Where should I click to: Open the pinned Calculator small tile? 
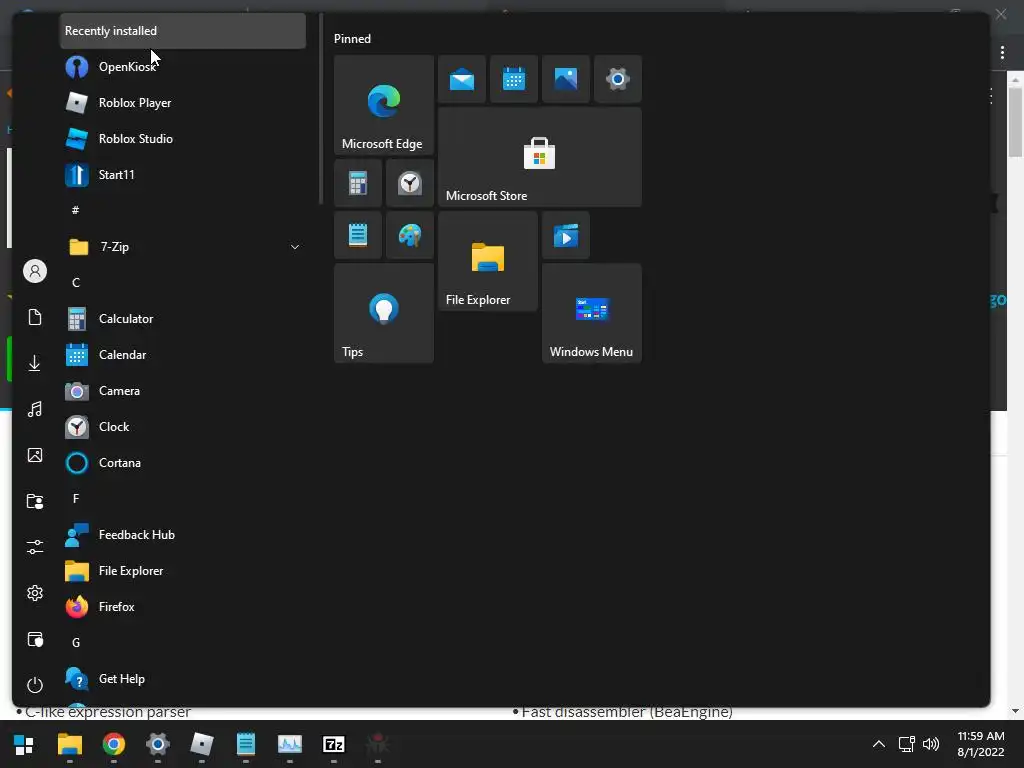click(358, 183)
